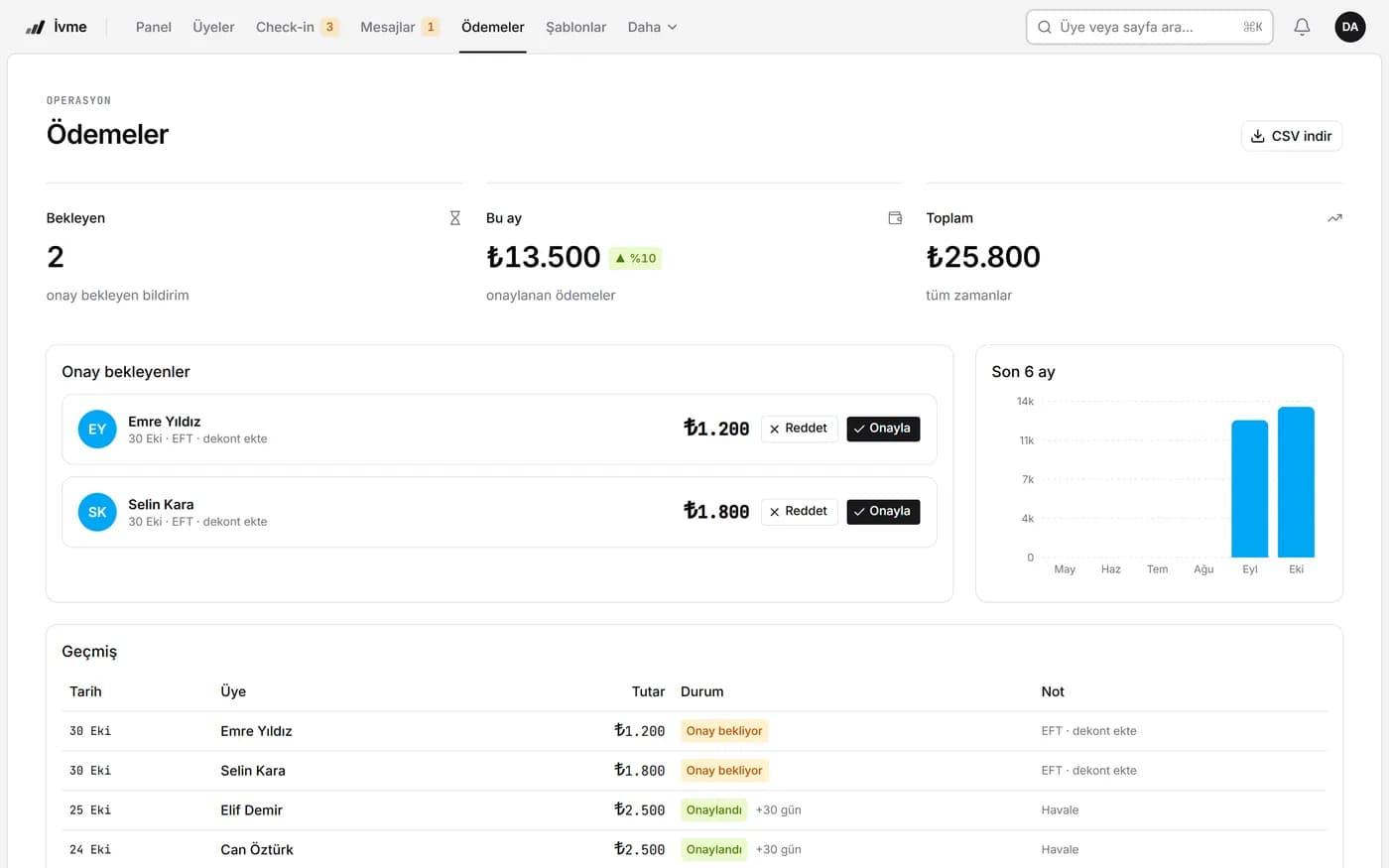Click the Tarih column header
The height and width of the screenshot is (868, 1389).
coord(85,691)
